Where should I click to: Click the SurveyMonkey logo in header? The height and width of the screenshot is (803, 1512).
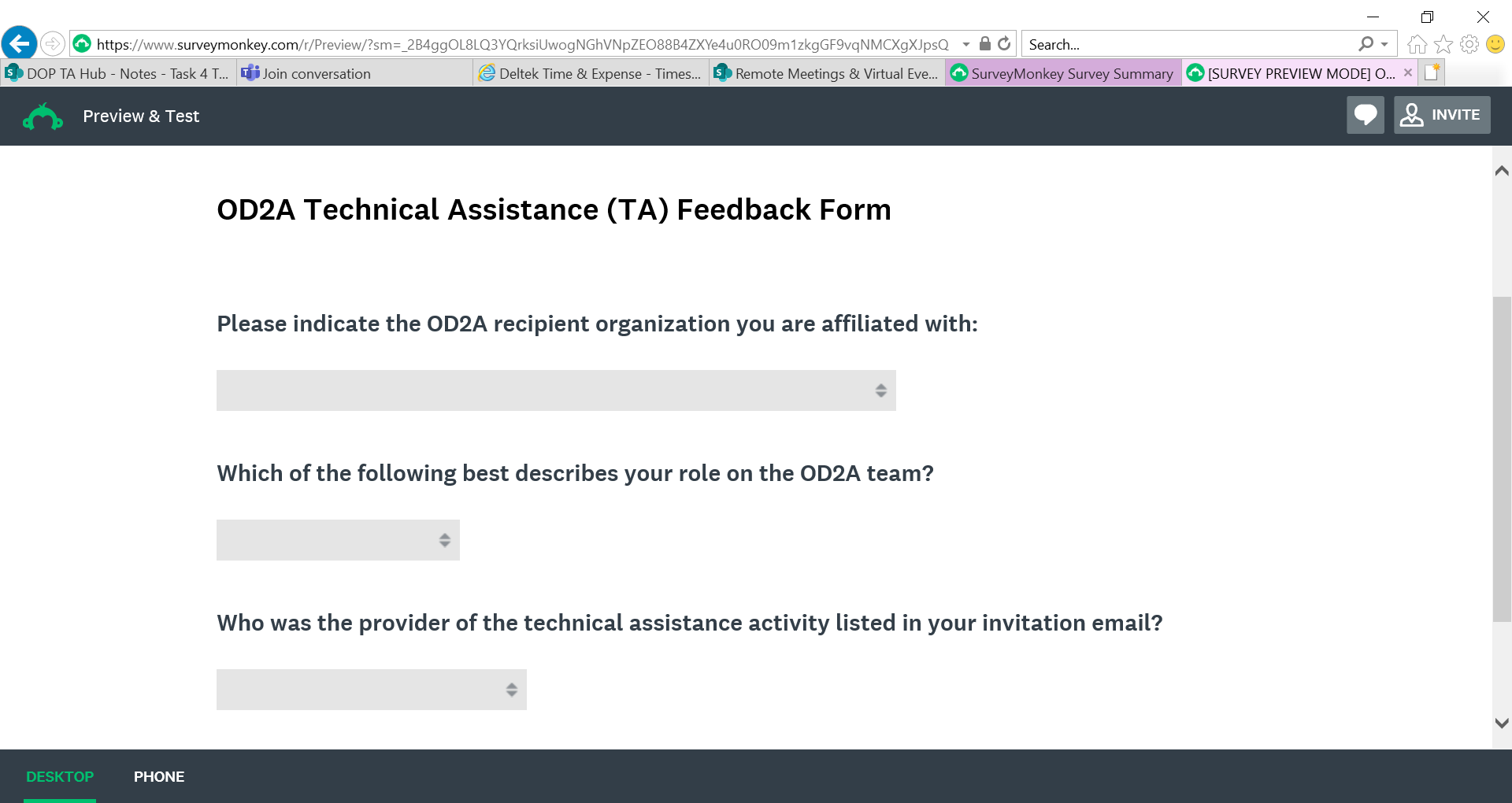pyautogui.click(x=43, y=117)
